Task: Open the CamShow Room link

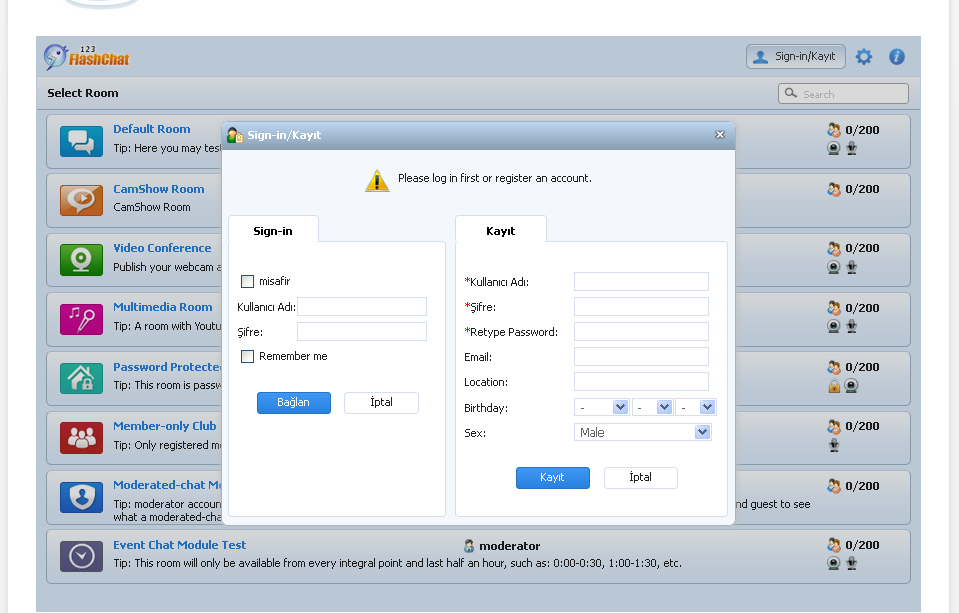Action: [158, 189]
